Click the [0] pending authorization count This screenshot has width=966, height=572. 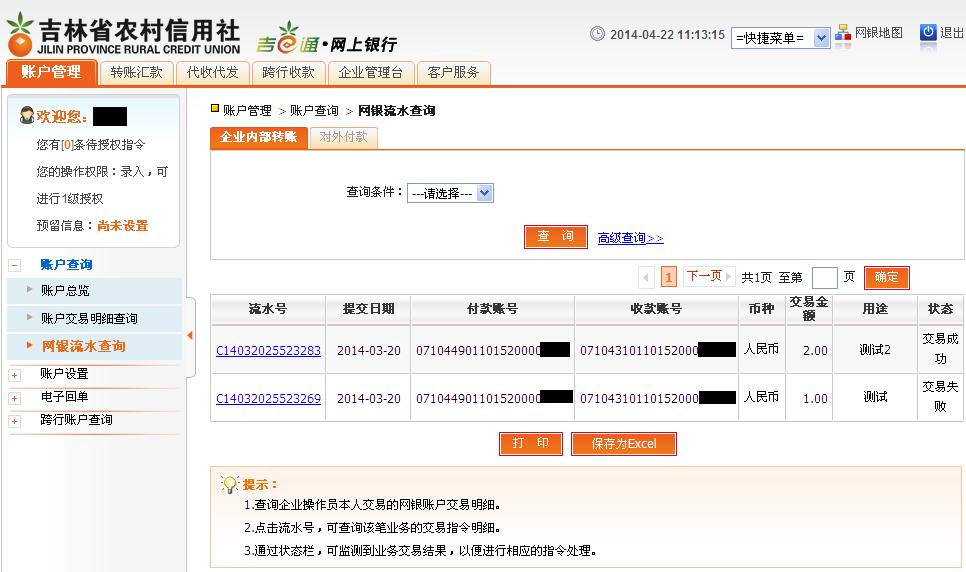coord(67,145)
